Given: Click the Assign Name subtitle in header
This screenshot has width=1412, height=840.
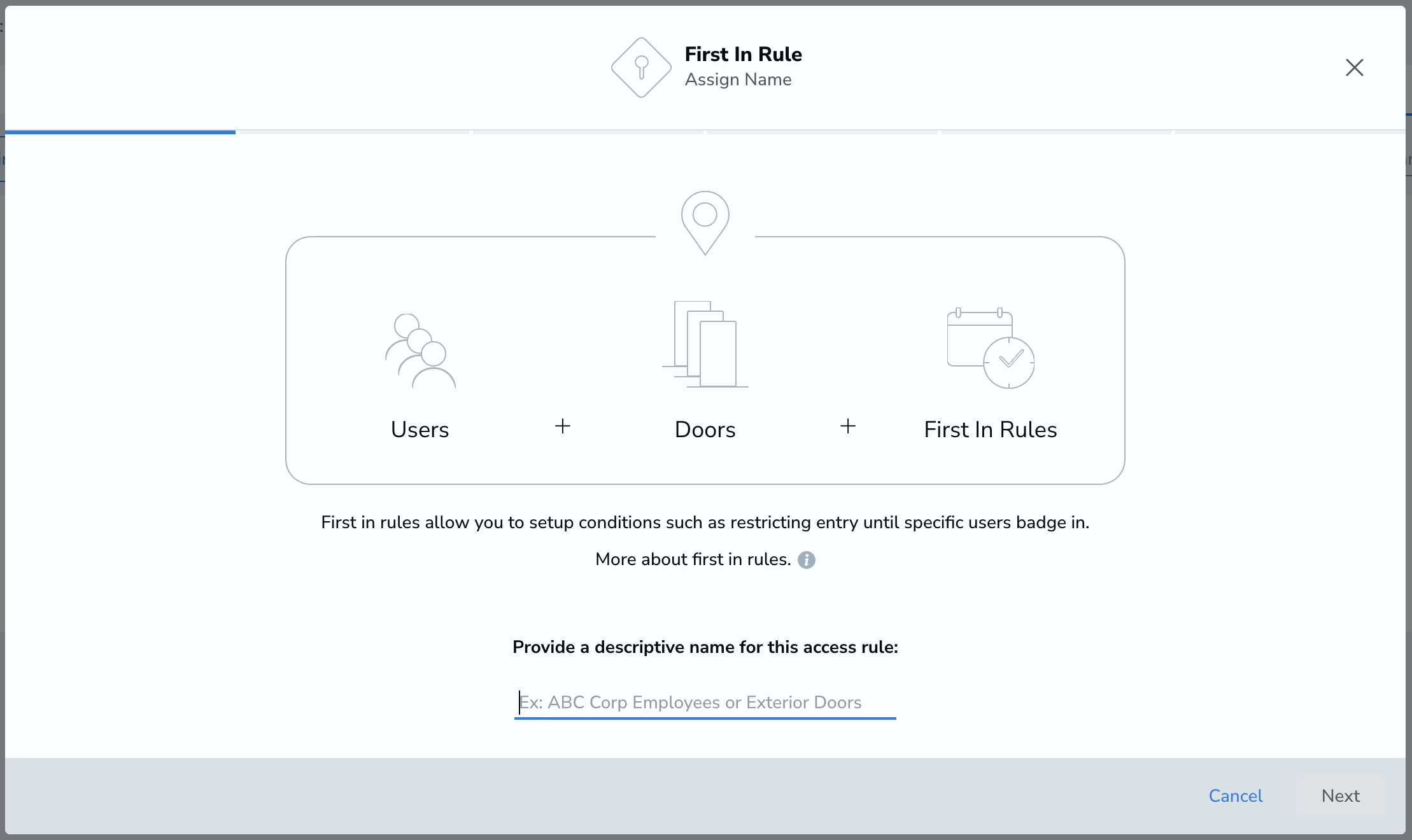Looking at the screenshot, I should pos(738,80).
